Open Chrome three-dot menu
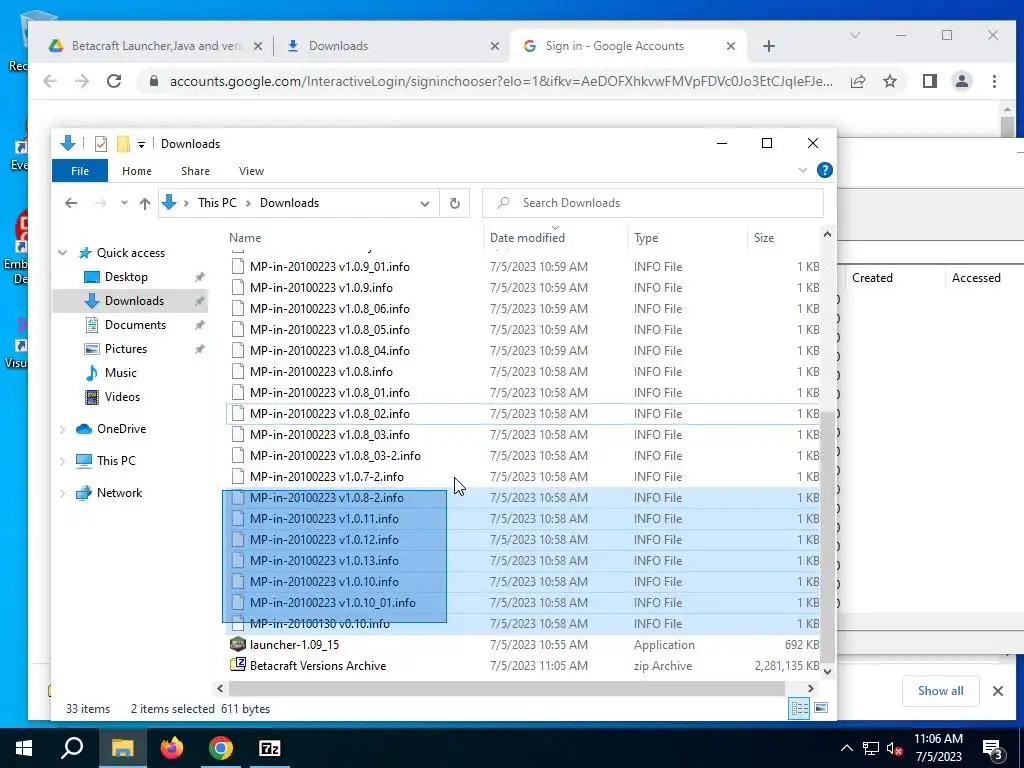Image resolution: width=1024 pixels, height=768 pixels. coord(994,81)
